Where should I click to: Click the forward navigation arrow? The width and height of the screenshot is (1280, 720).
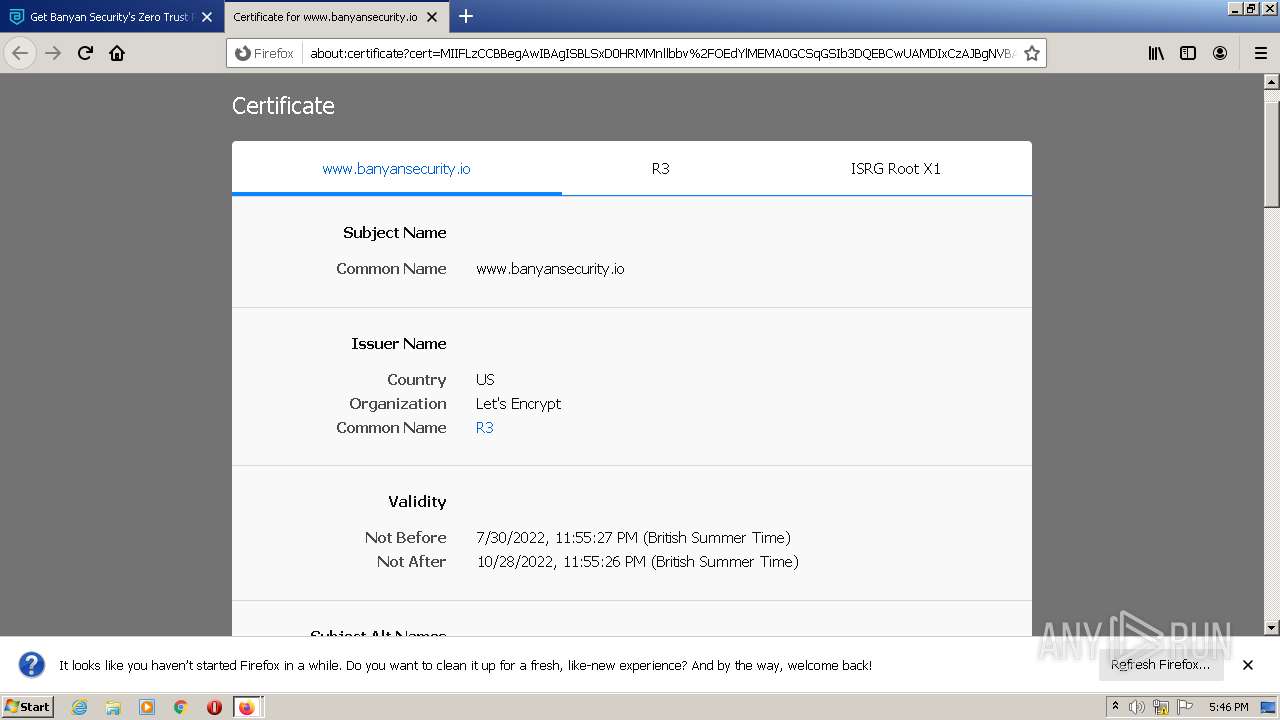[53, 53]
